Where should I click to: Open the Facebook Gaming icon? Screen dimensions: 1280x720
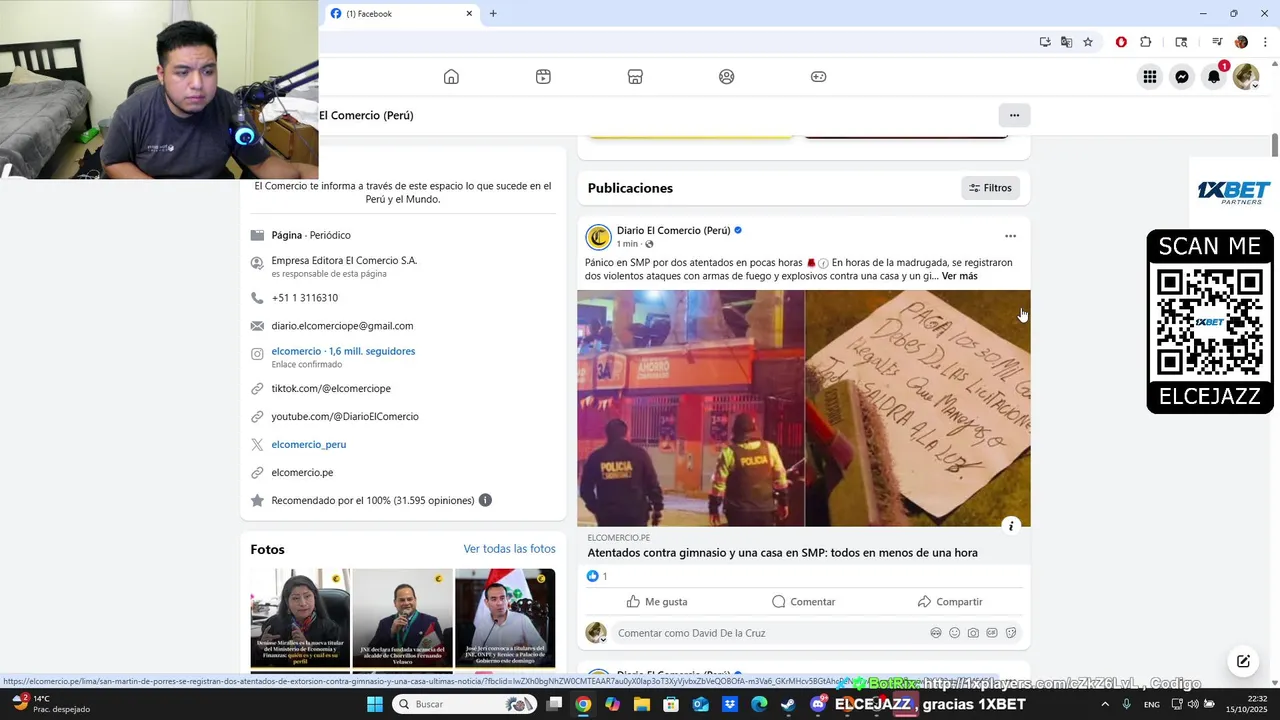tap(819, 77)
